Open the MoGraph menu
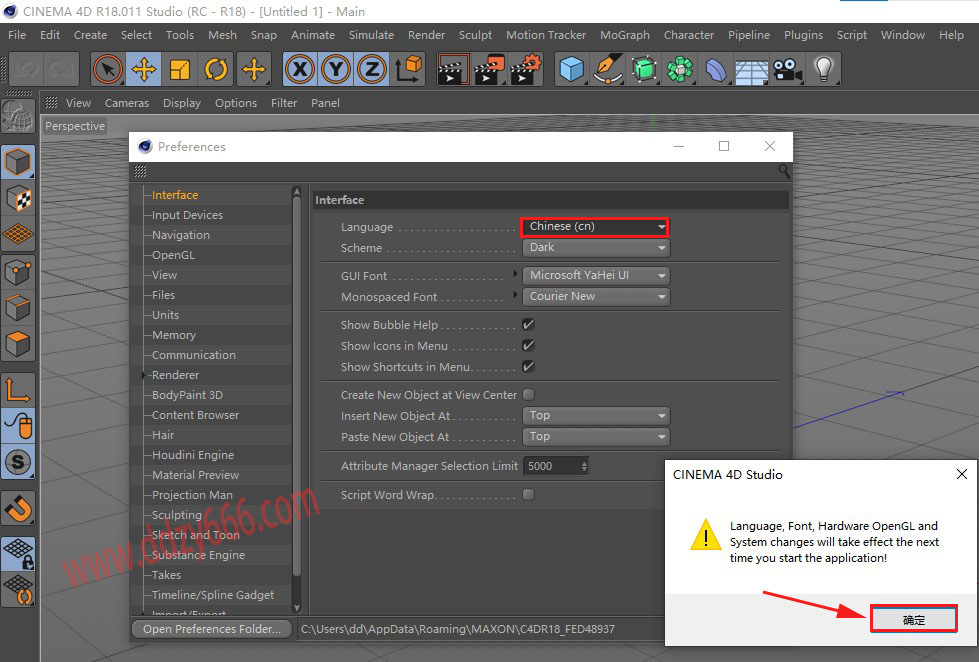Viewport: 979px width, 662px height. [x=624, y=35]
